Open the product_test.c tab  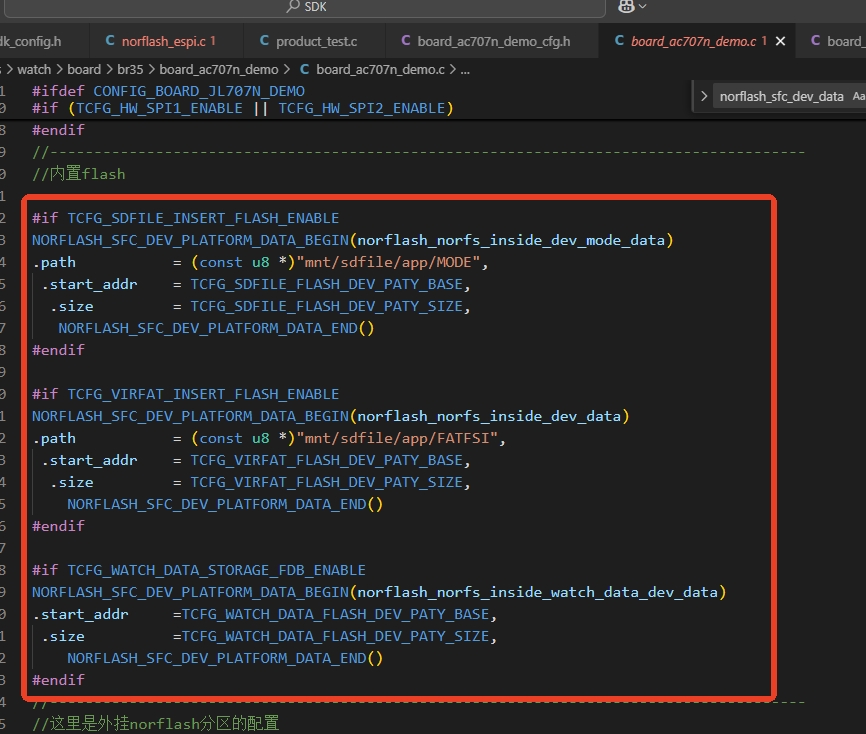coord(315,41)
